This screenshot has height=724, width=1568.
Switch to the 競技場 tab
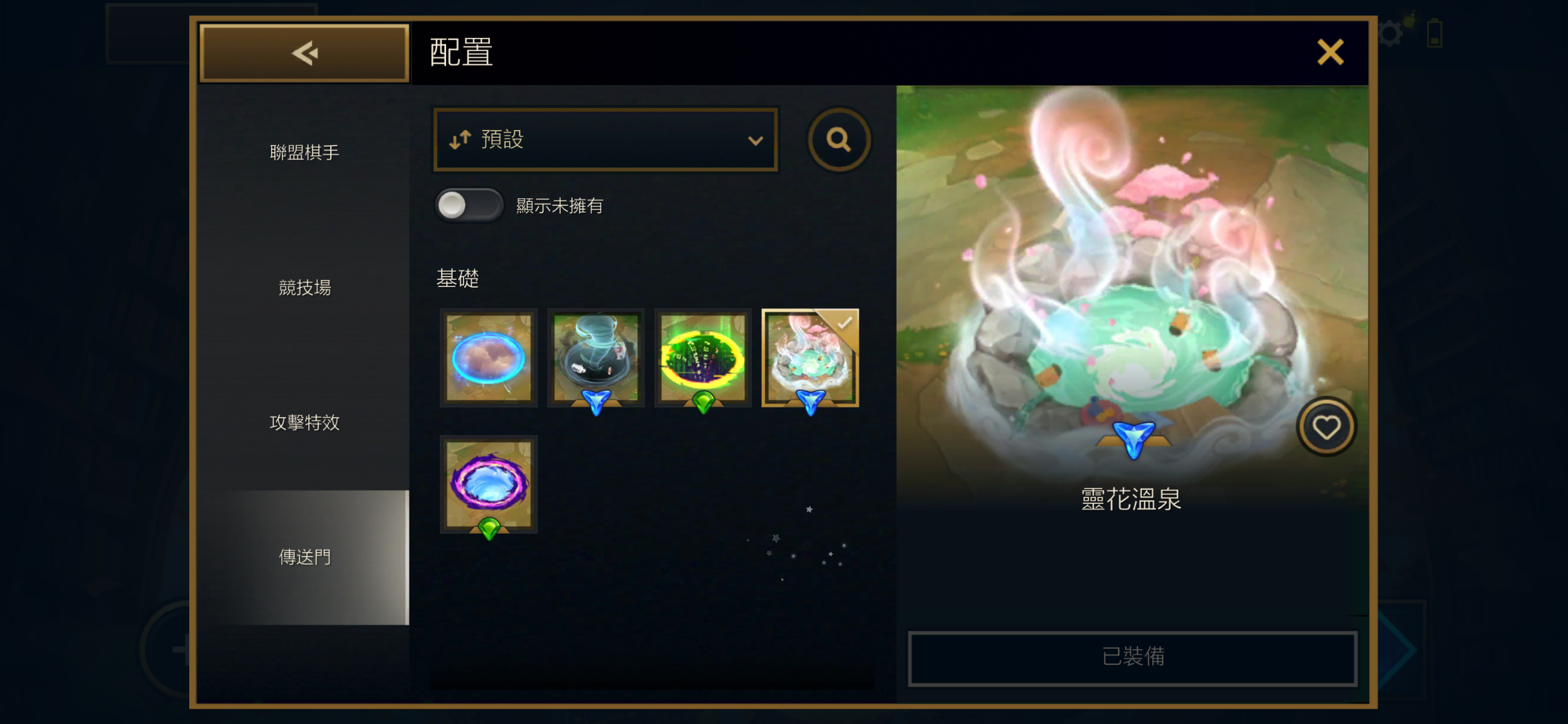304,288
